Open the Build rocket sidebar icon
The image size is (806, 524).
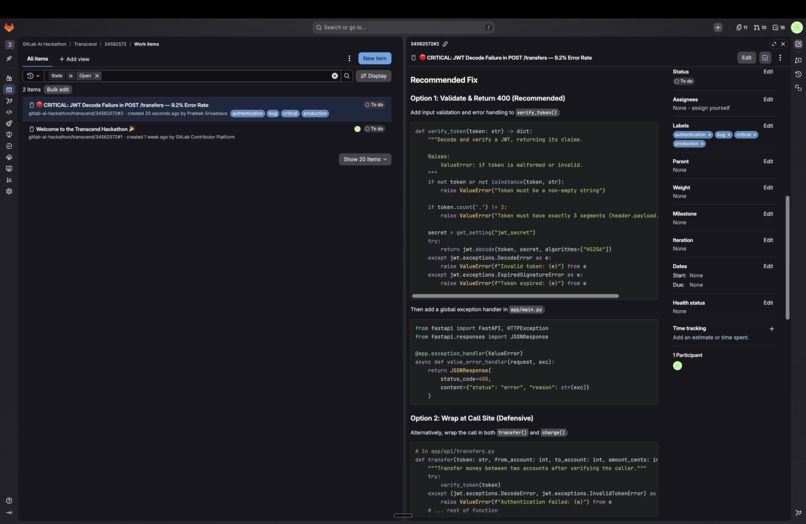[9, 123]
